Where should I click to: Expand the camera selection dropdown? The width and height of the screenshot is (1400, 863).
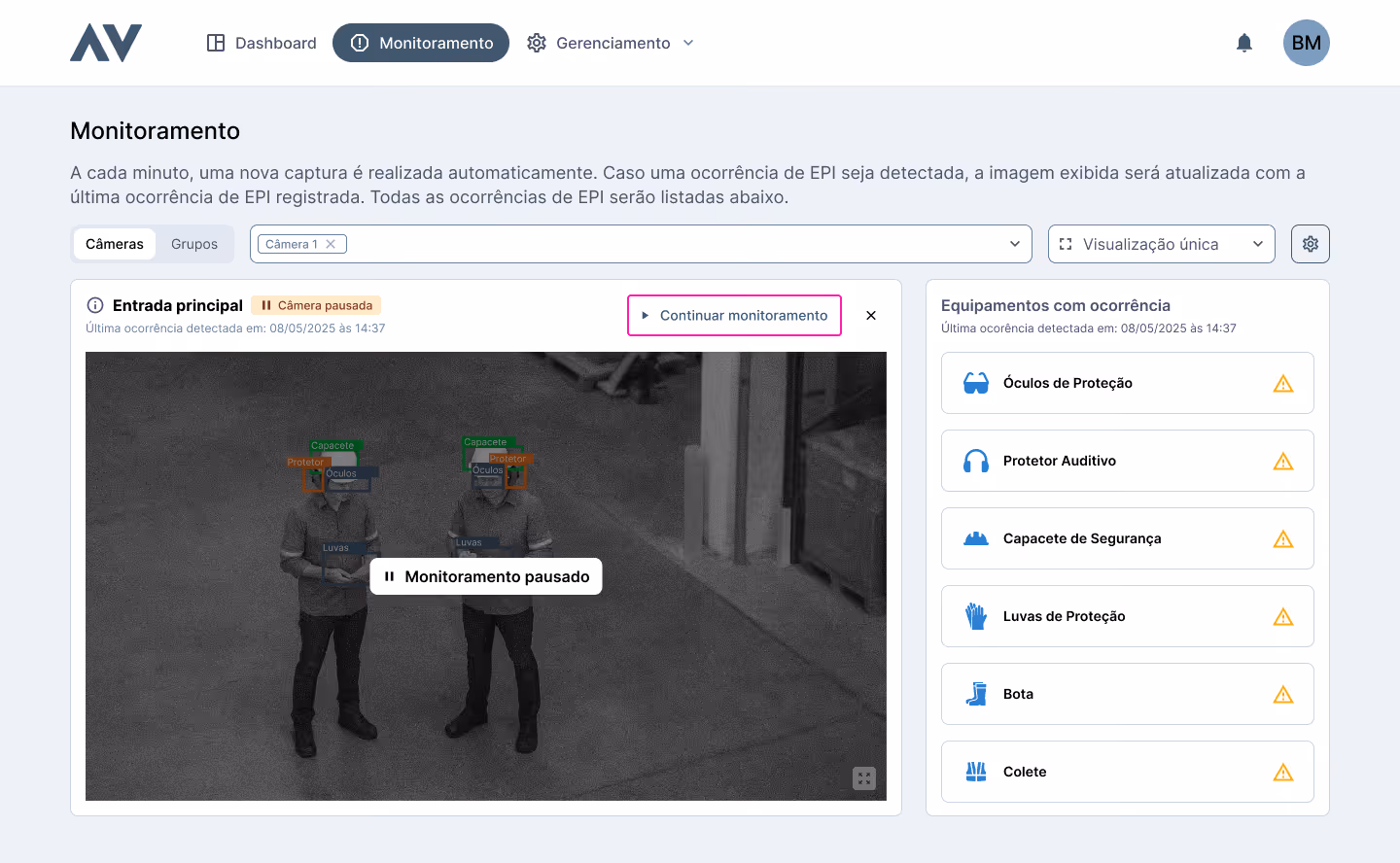(1015, 244)
